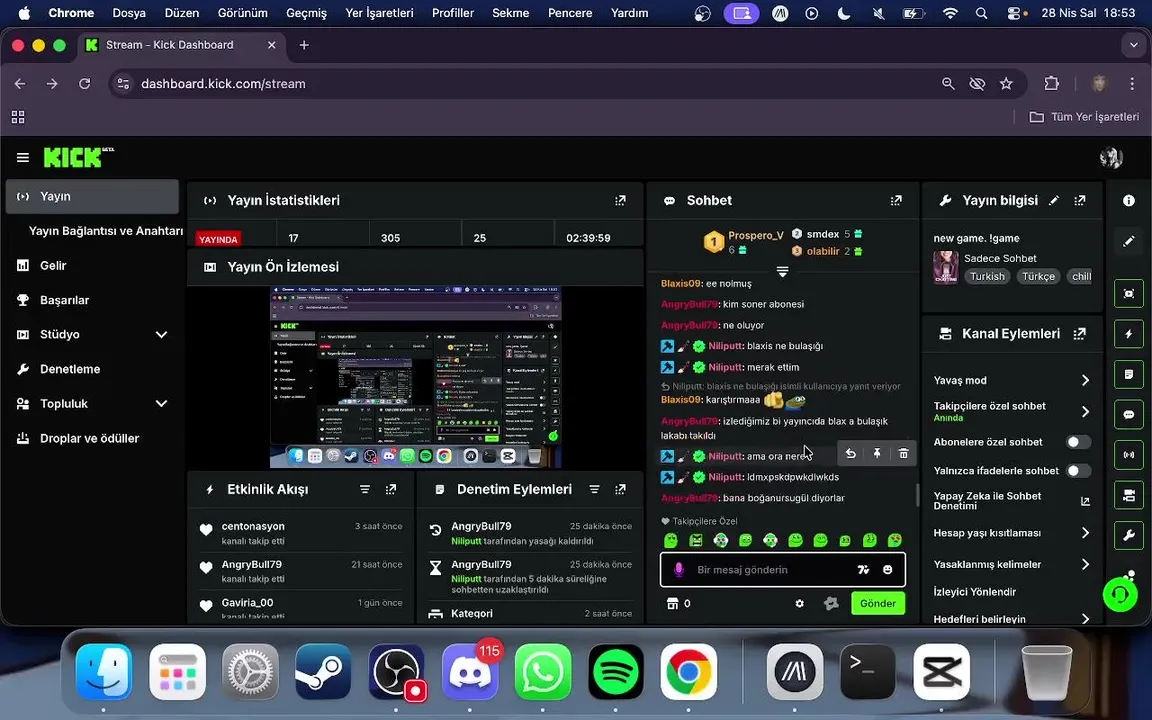Image resolution: width=1152 pixels, height=720 pixels.
Task: Pop out the Denetim Eylemleri panel
Action: 620,489
